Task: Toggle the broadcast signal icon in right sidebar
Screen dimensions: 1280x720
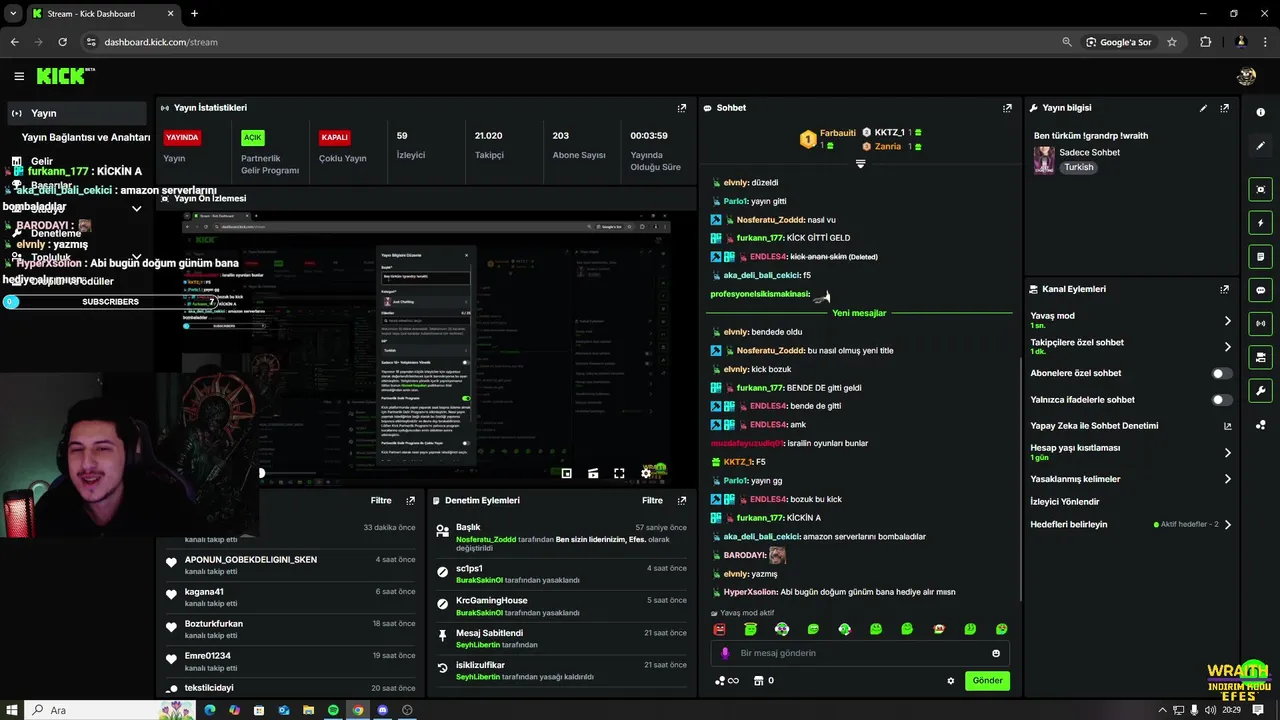Action: 1260,323
